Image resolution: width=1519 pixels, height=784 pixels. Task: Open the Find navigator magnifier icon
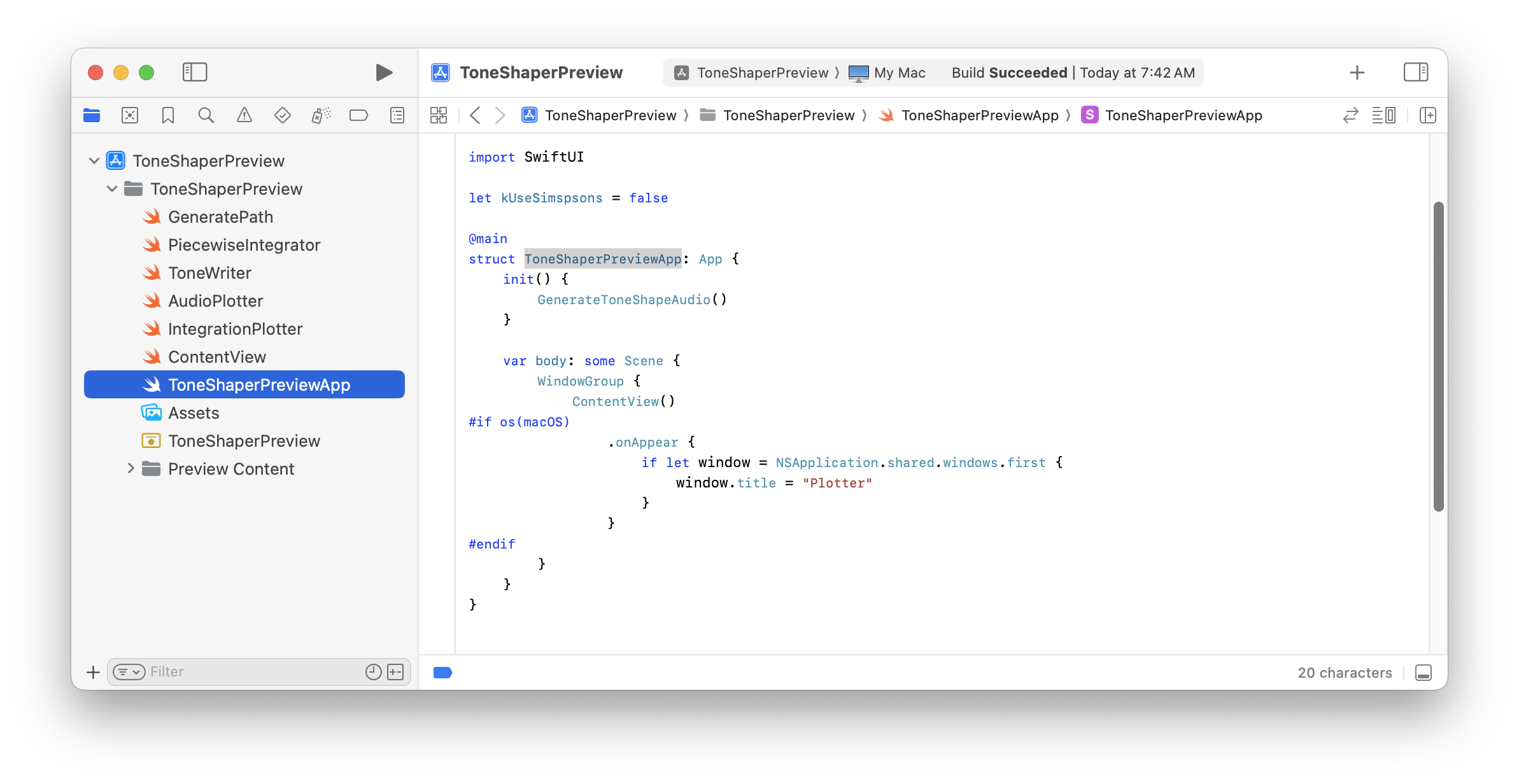point(206,115)
